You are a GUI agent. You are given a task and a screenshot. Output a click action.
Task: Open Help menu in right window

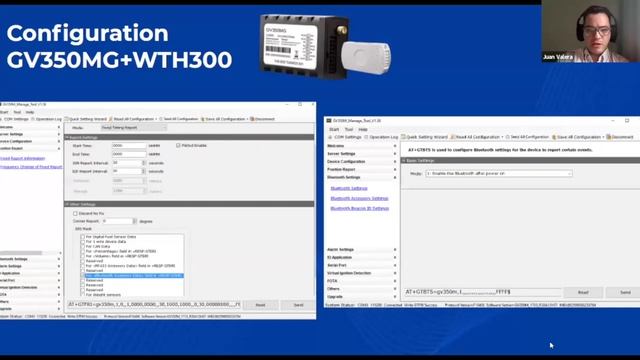tap(362, 129)
